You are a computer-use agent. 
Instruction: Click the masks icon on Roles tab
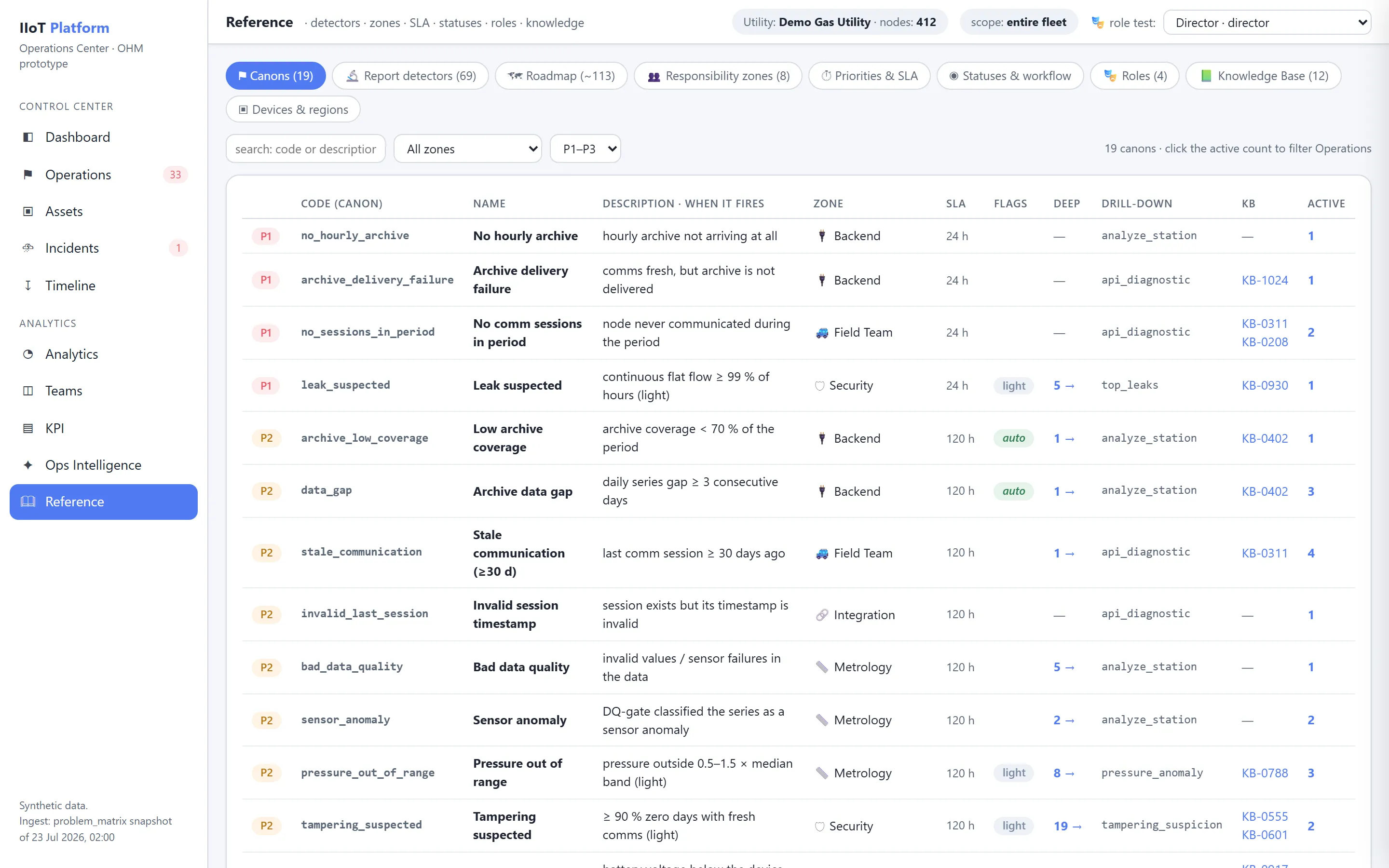pos(1110,76)
